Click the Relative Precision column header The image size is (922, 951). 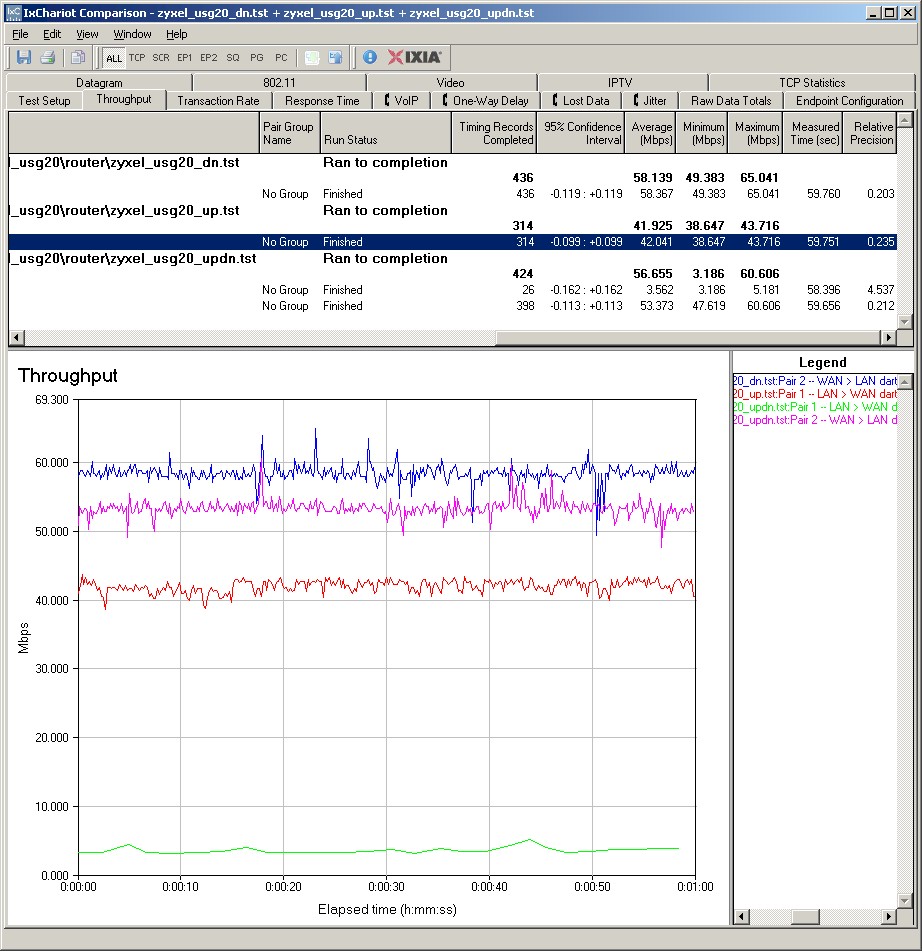pyautogui.click(x=870, y=133)
